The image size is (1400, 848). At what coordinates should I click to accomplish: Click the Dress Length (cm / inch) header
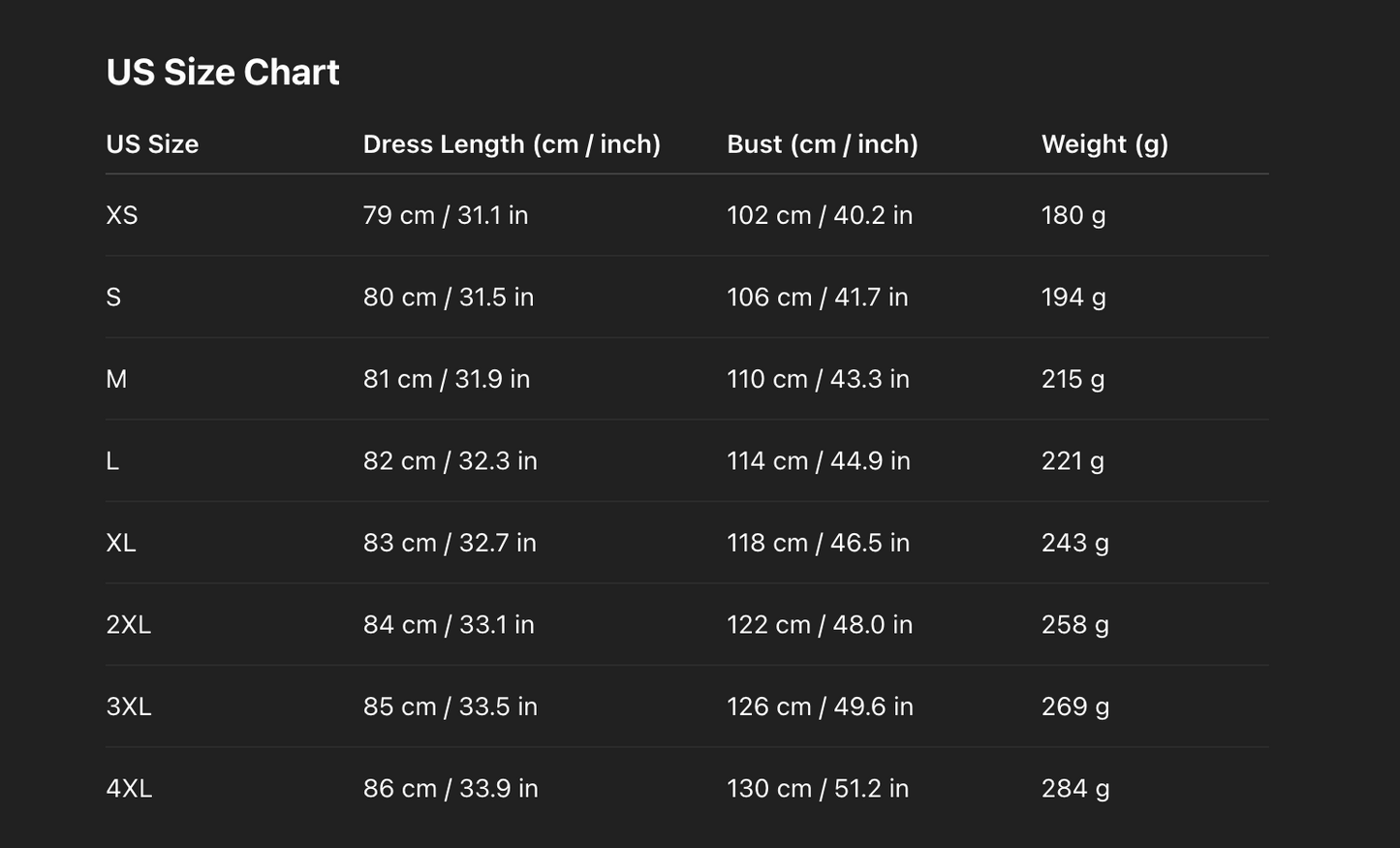pos(512,144)
